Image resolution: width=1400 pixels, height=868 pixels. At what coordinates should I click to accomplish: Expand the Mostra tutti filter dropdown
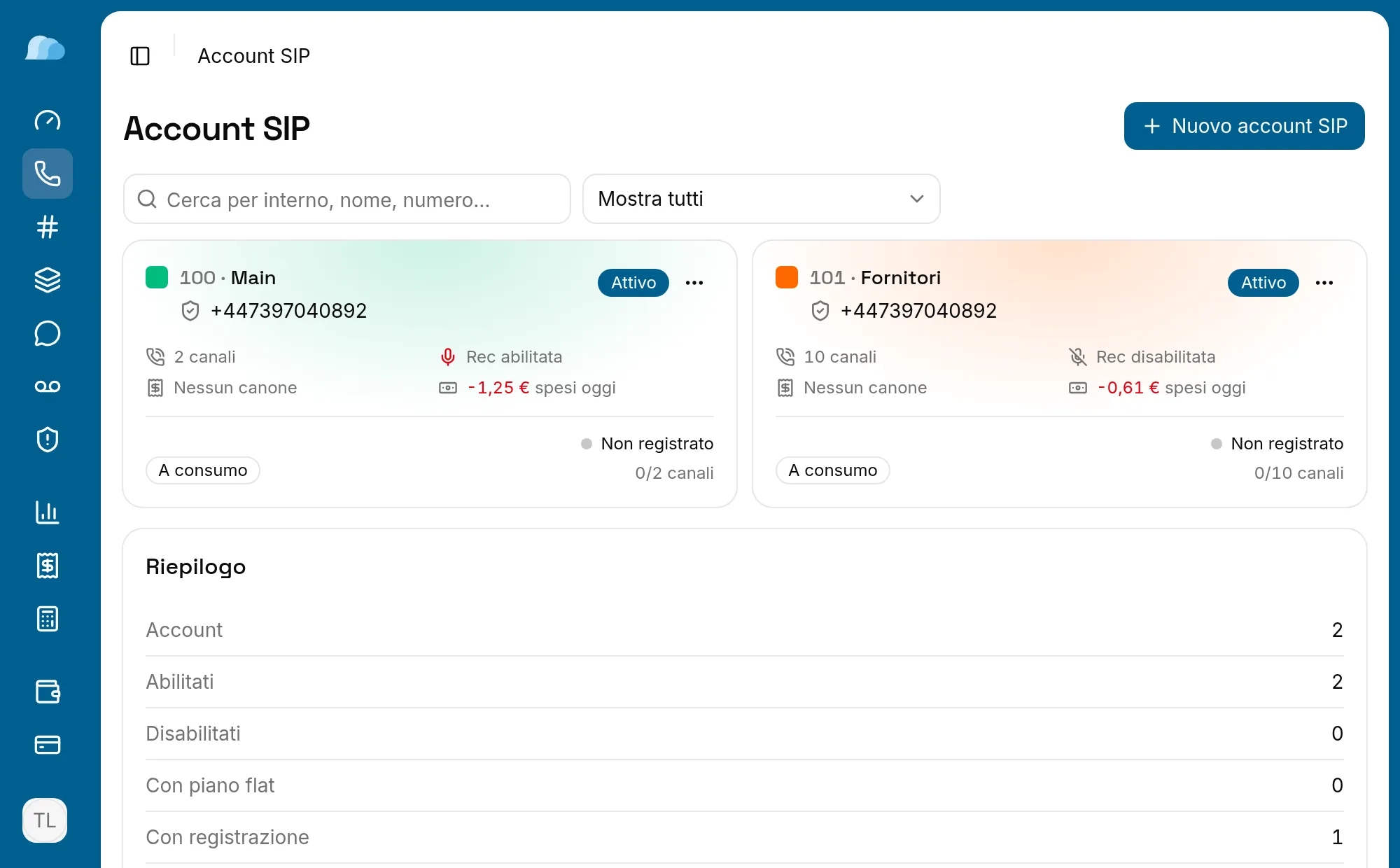(761, 199)
